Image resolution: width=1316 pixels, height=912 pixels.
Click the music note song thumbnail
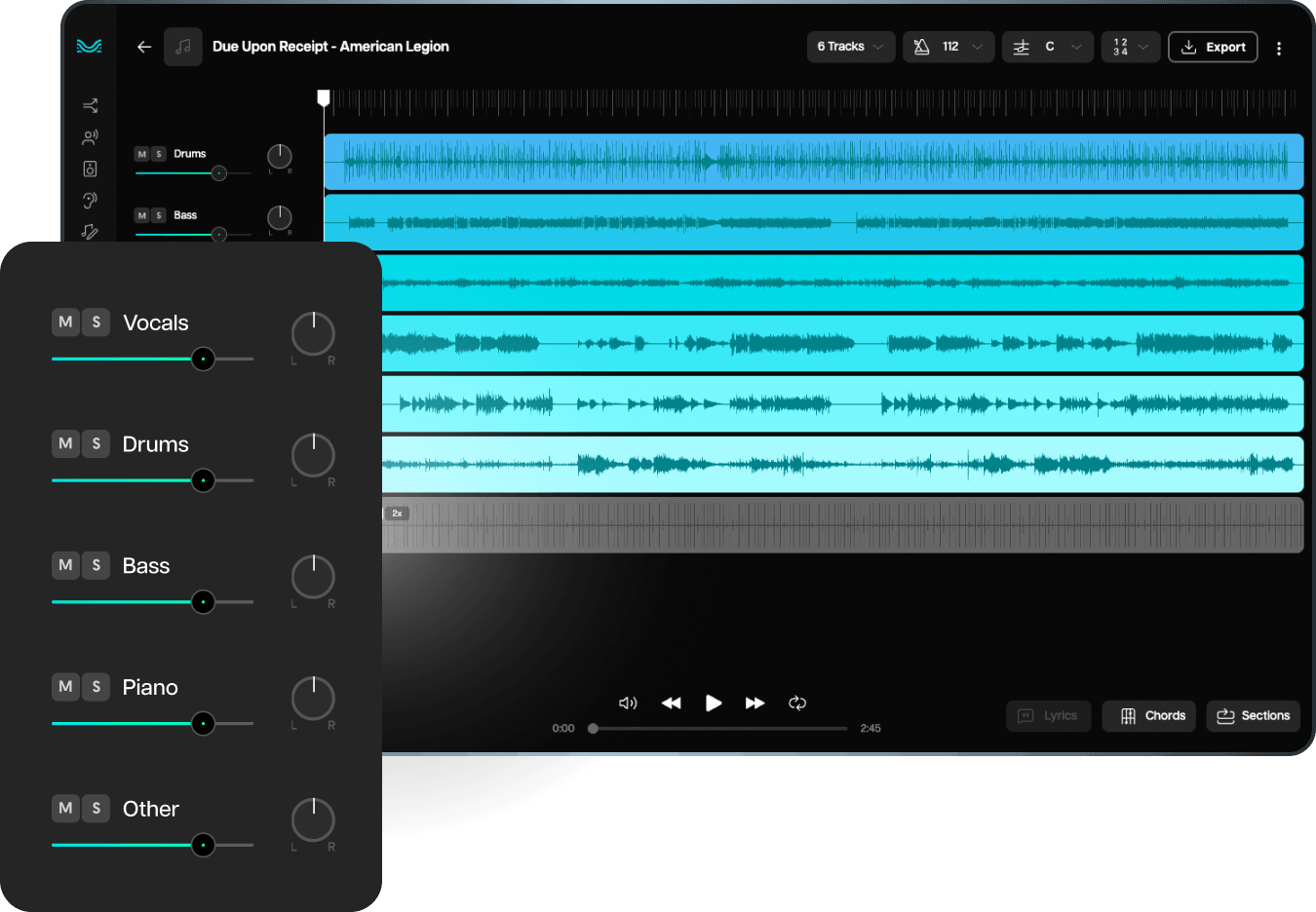coord(183,47)
